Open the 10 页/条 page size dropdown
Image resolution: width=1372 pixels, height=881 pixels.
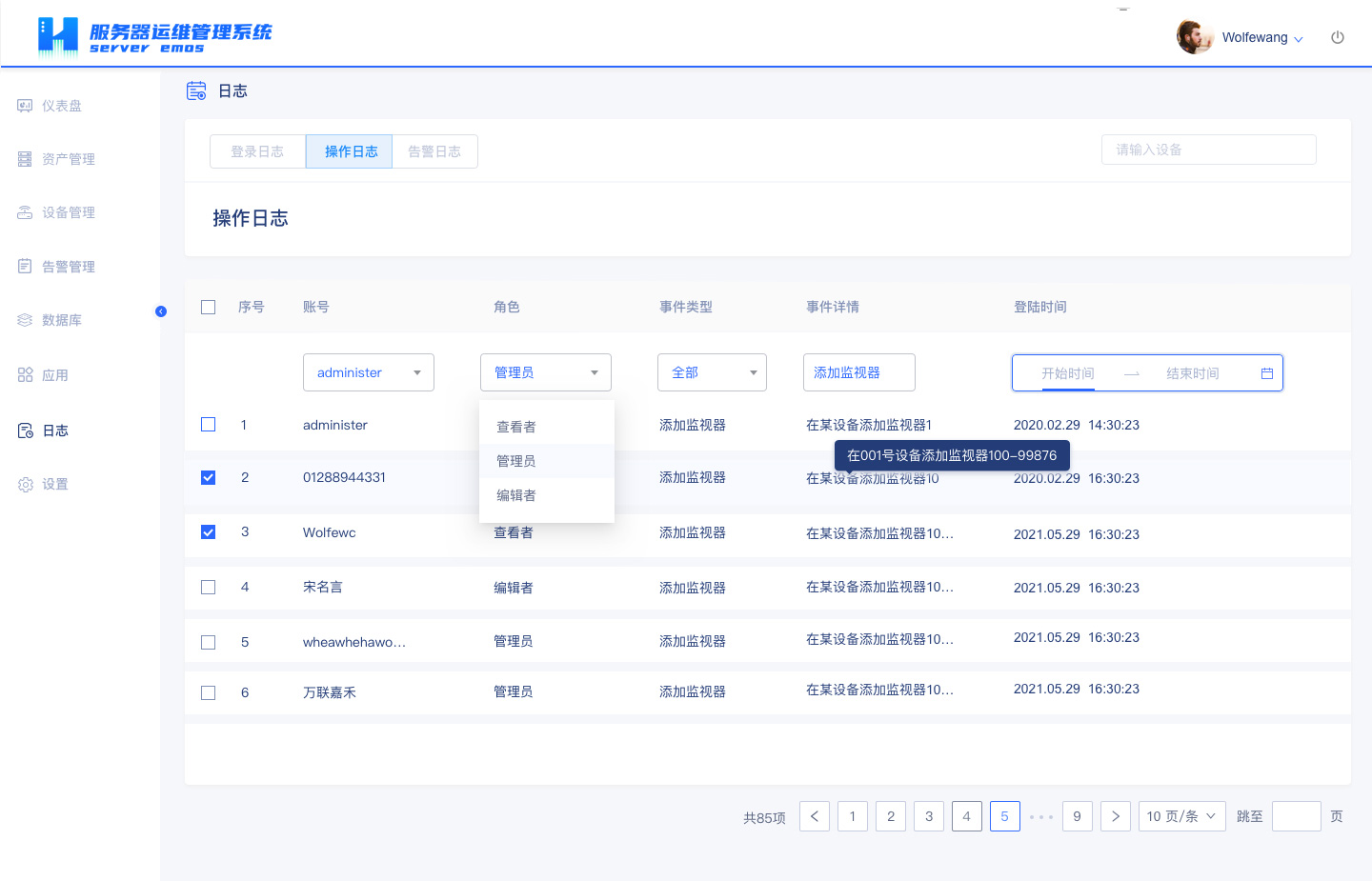(1181, 816)
